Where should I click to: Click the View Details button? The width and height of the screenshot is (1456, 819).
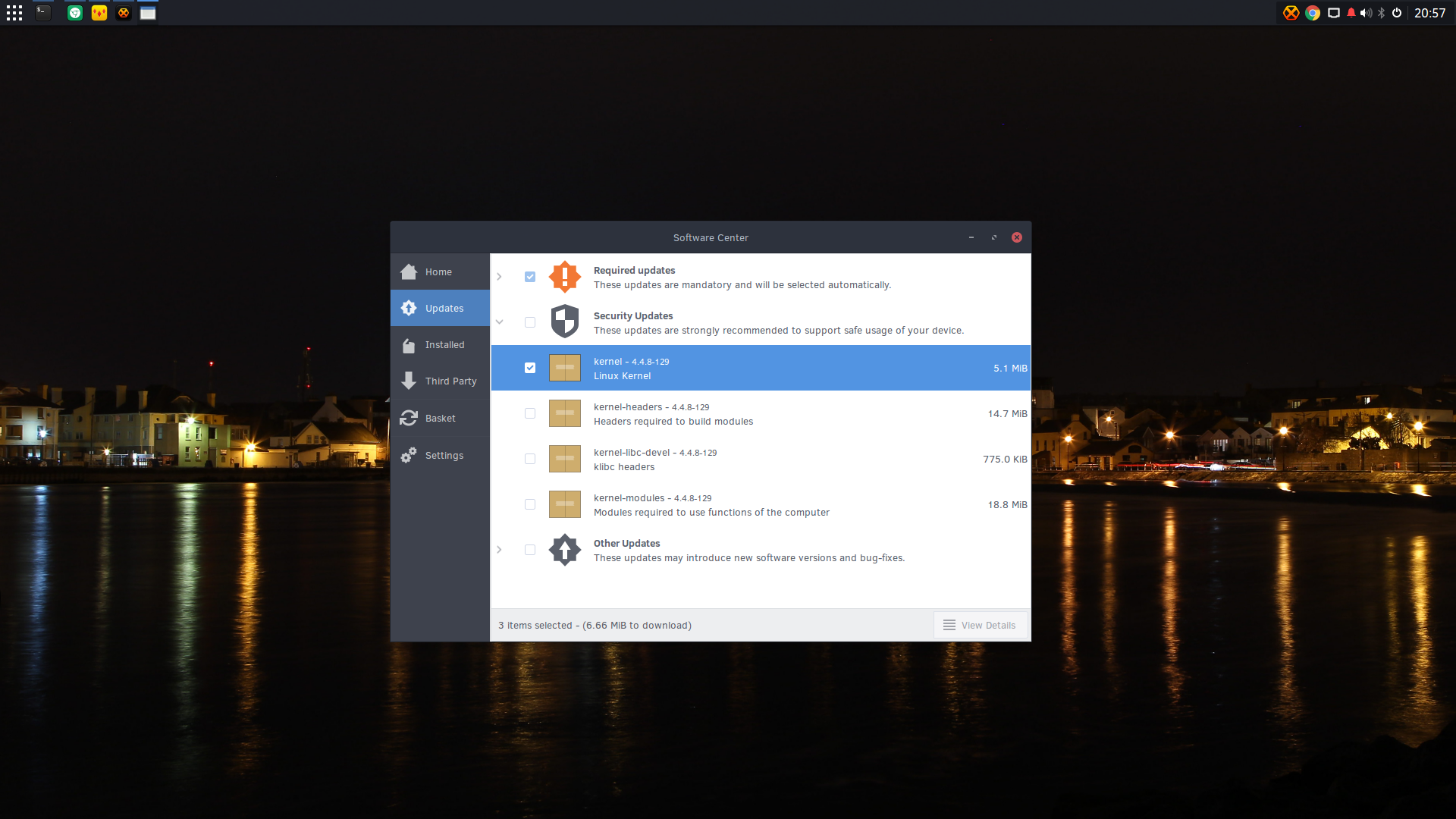[981, 625]
